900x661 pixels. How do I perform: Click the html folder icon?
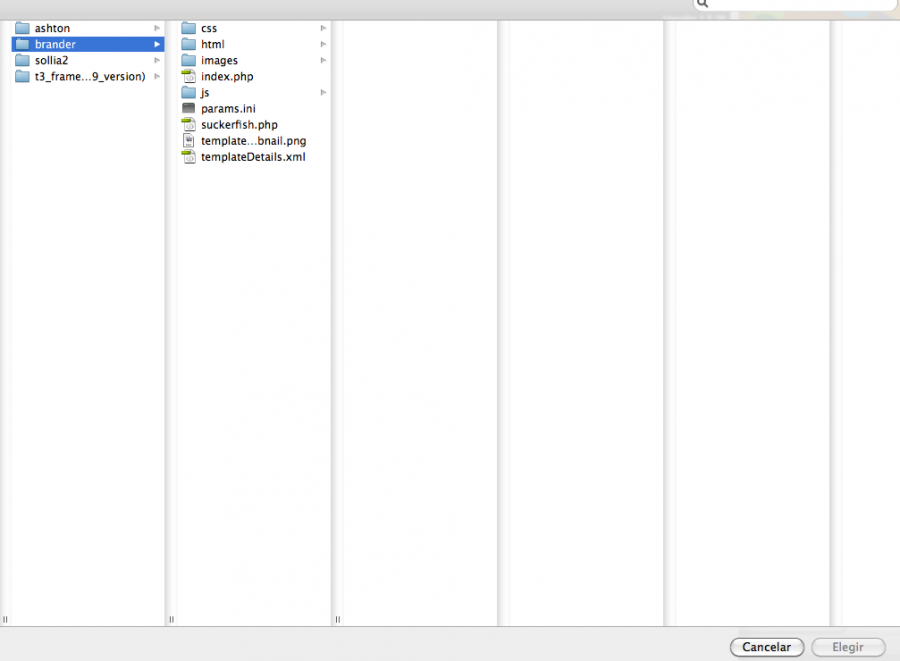pyautogui.click(x=189, y=44)
